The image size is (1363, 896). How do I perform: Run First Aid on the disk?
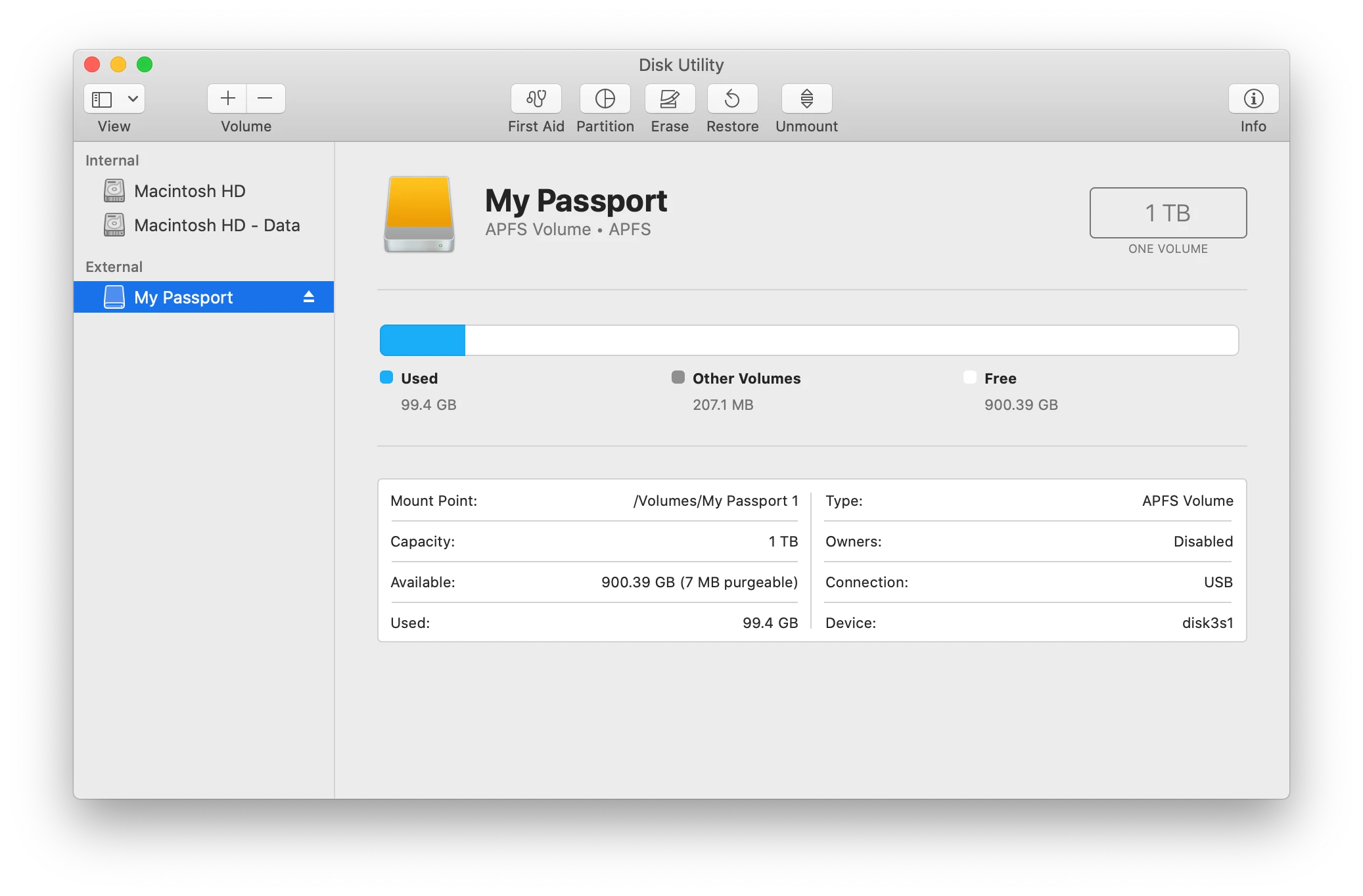click(536, 99)
